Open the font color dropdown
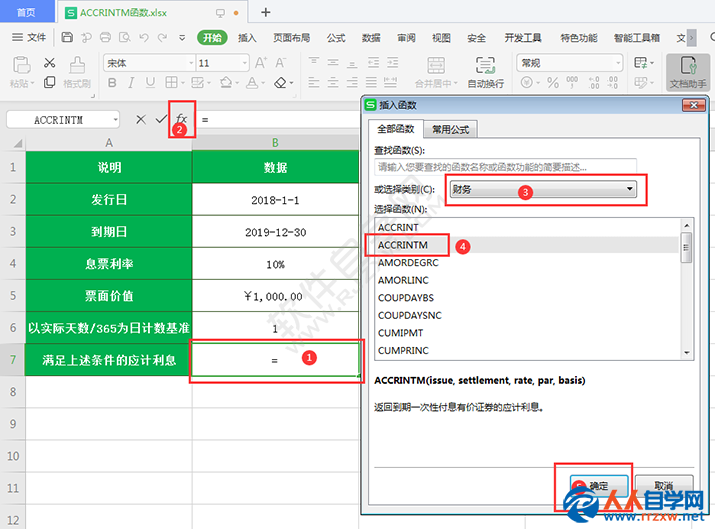This screenshot has width=715, height=529. (263, 83)
